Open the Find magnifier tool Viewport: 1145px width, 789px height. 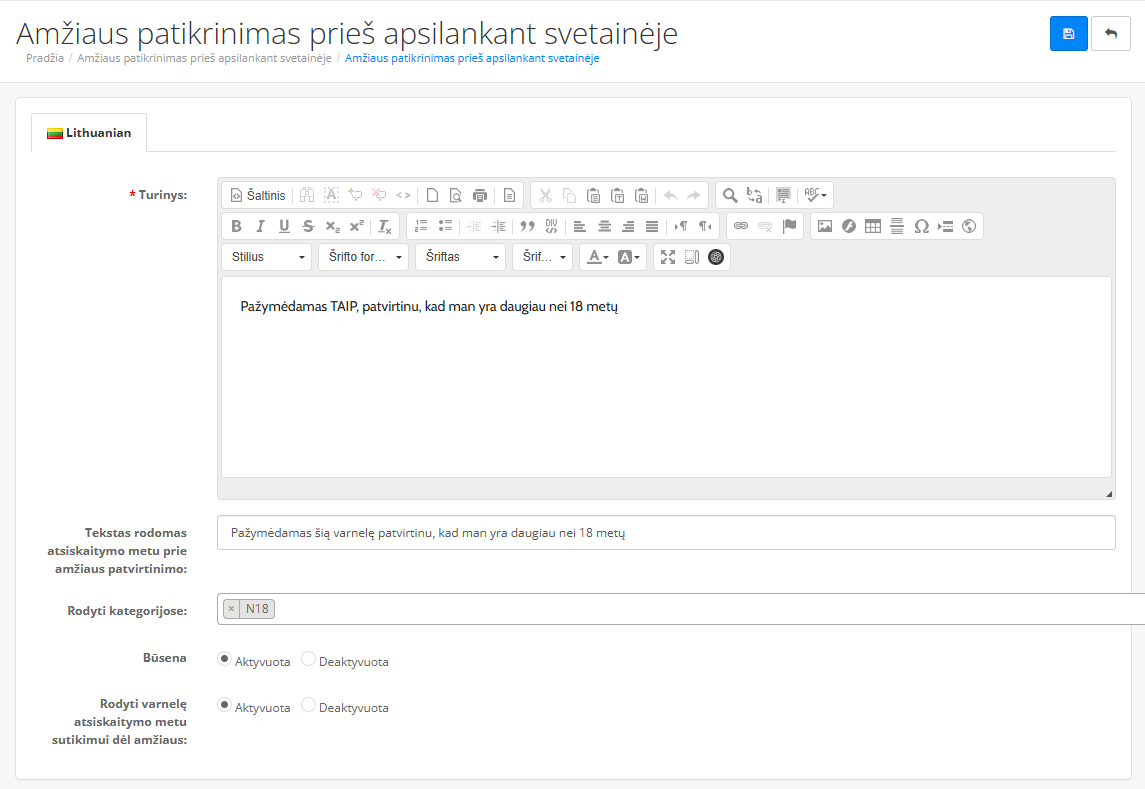click(x=730, y=195)
